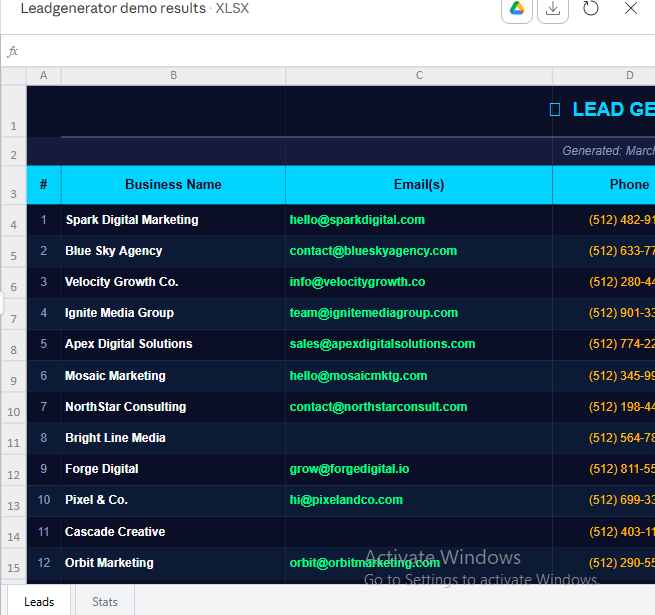Image resolution: width=655 pixels, height=615 pixels.
Task: Select Bright Line Media cell
Action: point(173,438)
